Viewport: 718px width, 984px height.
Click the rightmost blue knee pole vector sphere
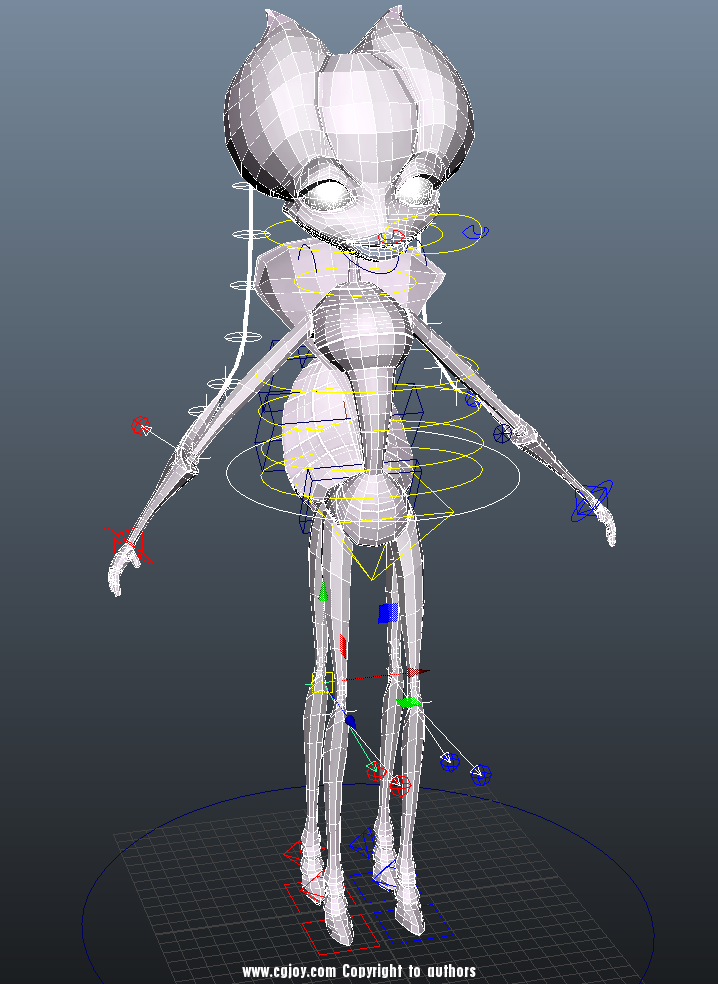point(481,774)
